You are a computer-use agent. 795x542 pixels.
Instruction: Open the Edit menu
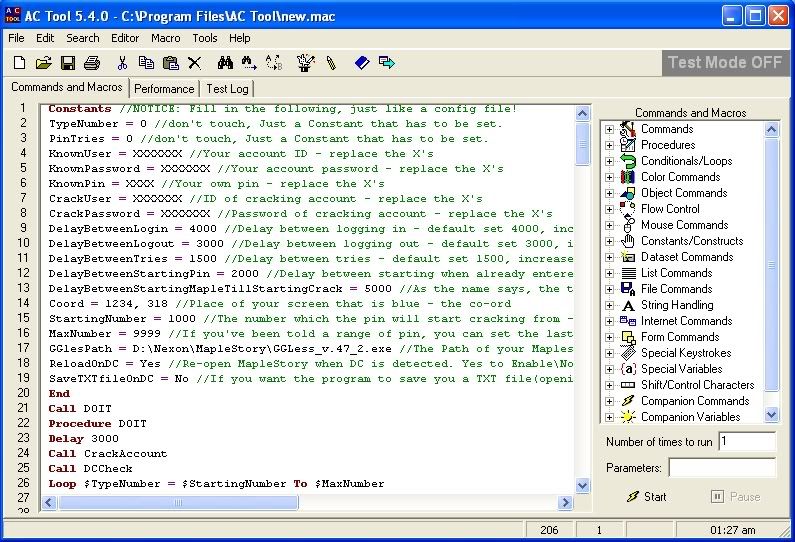(45, 38)
